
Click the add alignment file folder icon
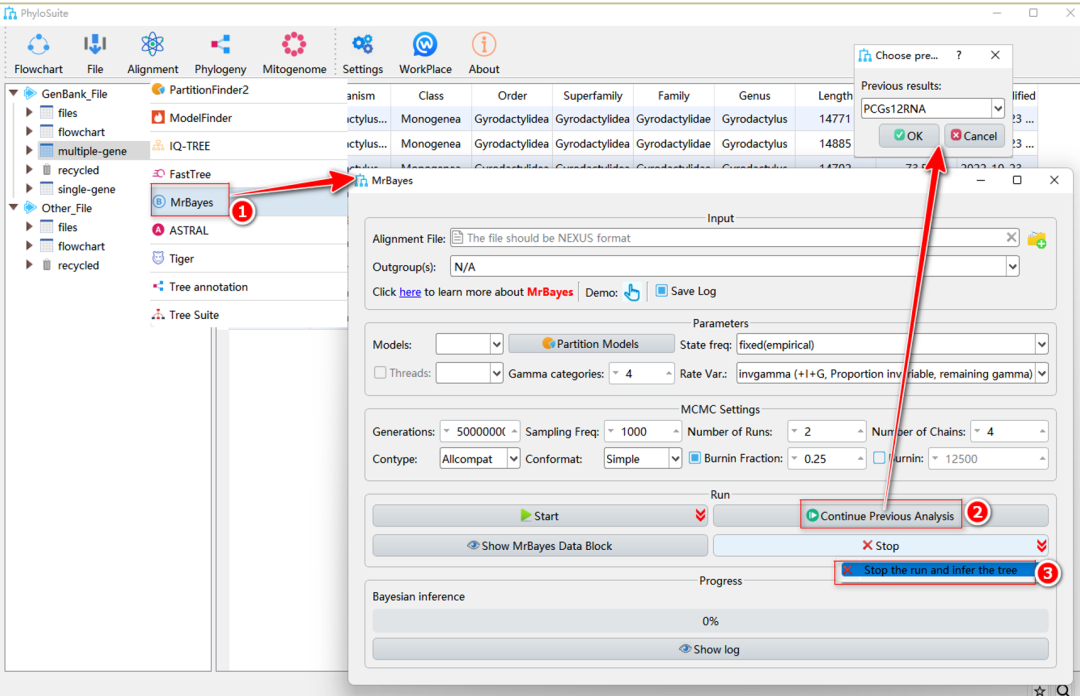tap(1037, 239)
